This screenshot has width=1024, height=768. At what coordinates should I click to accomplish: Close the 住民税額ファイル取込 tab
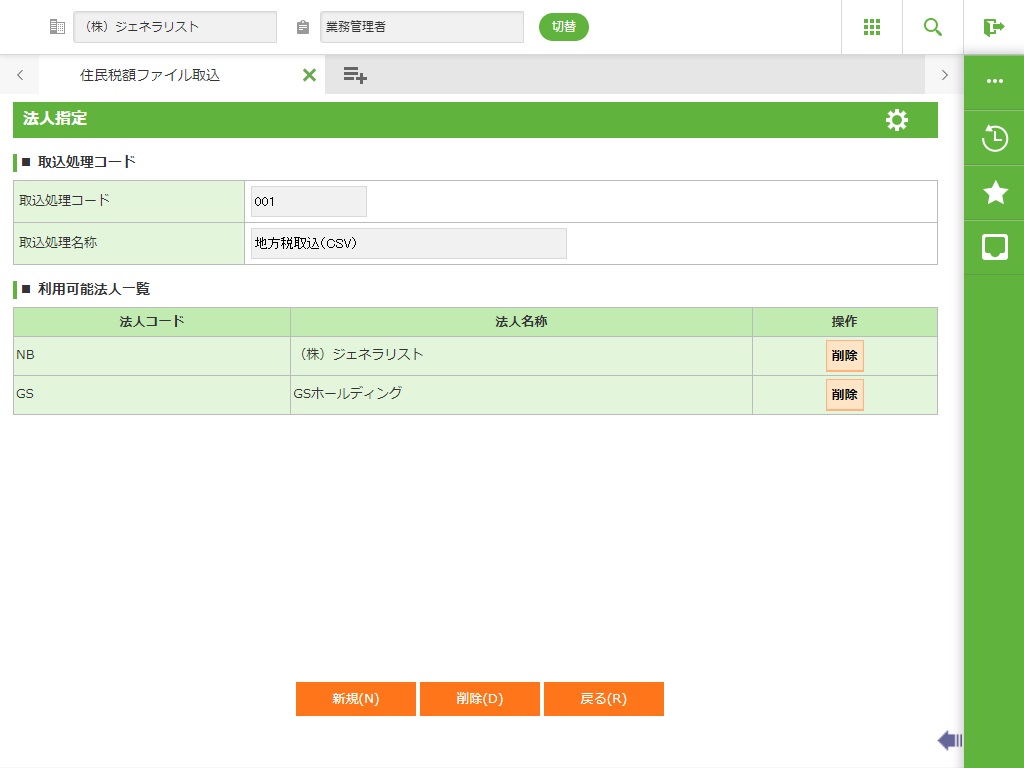(x=309, y=75)
